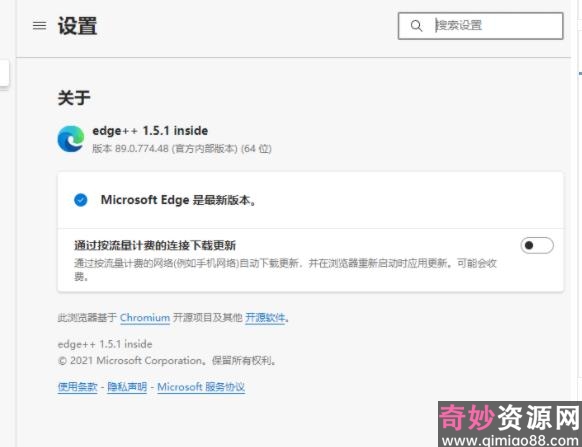Click the 设置 page title
This screenshot has width=582, height=447.
77,26
